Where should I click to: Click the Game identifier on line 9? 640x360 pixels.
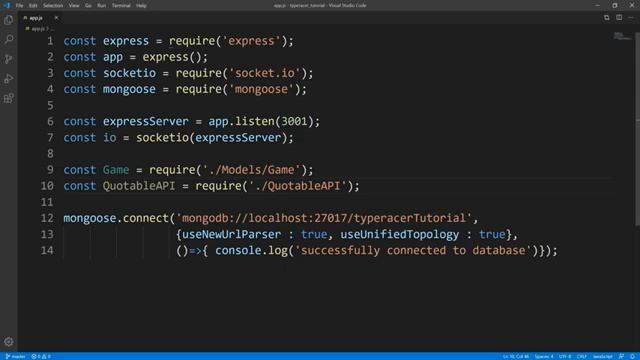coord(116,170)
